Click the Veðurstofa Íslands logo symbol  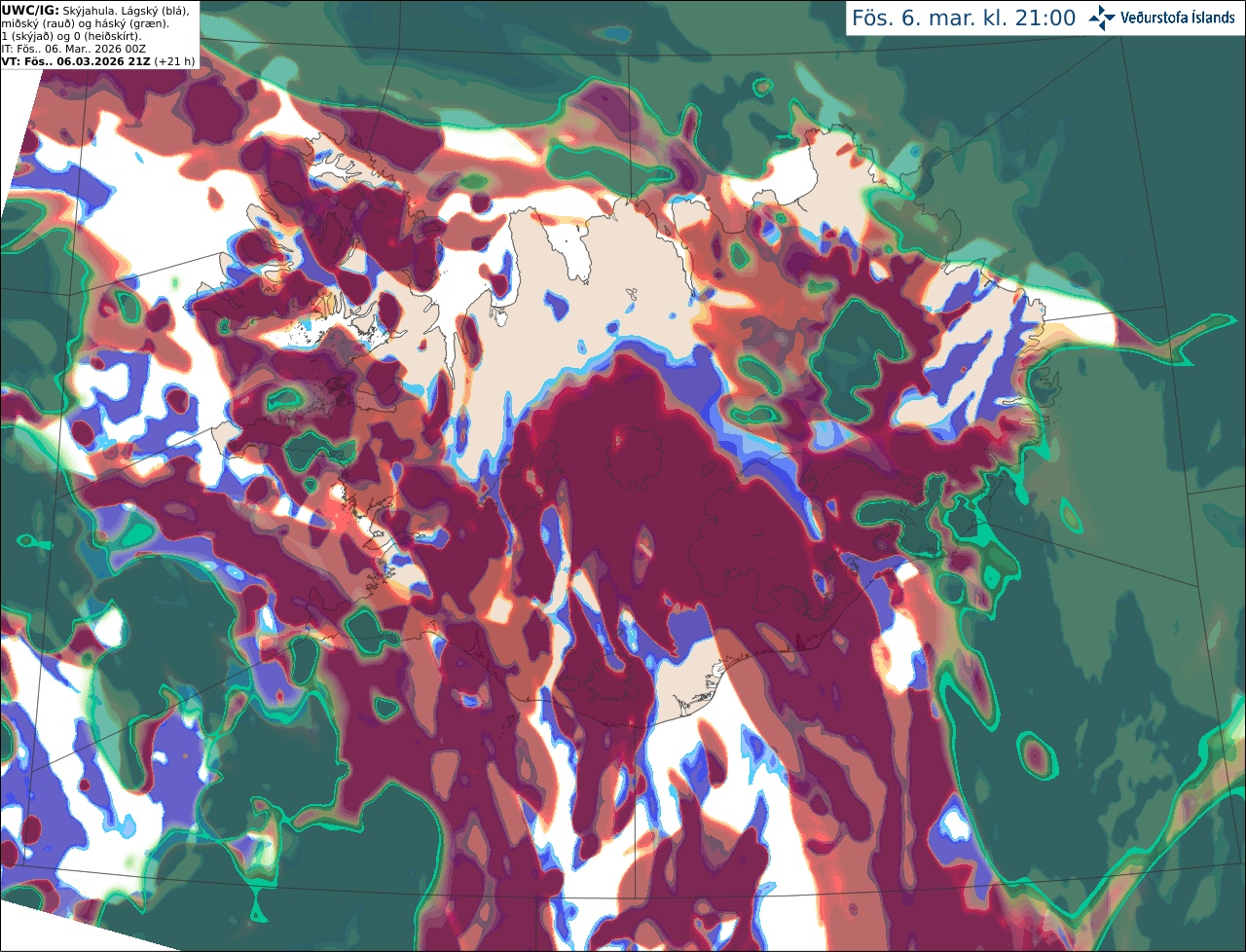[1102, 18]
